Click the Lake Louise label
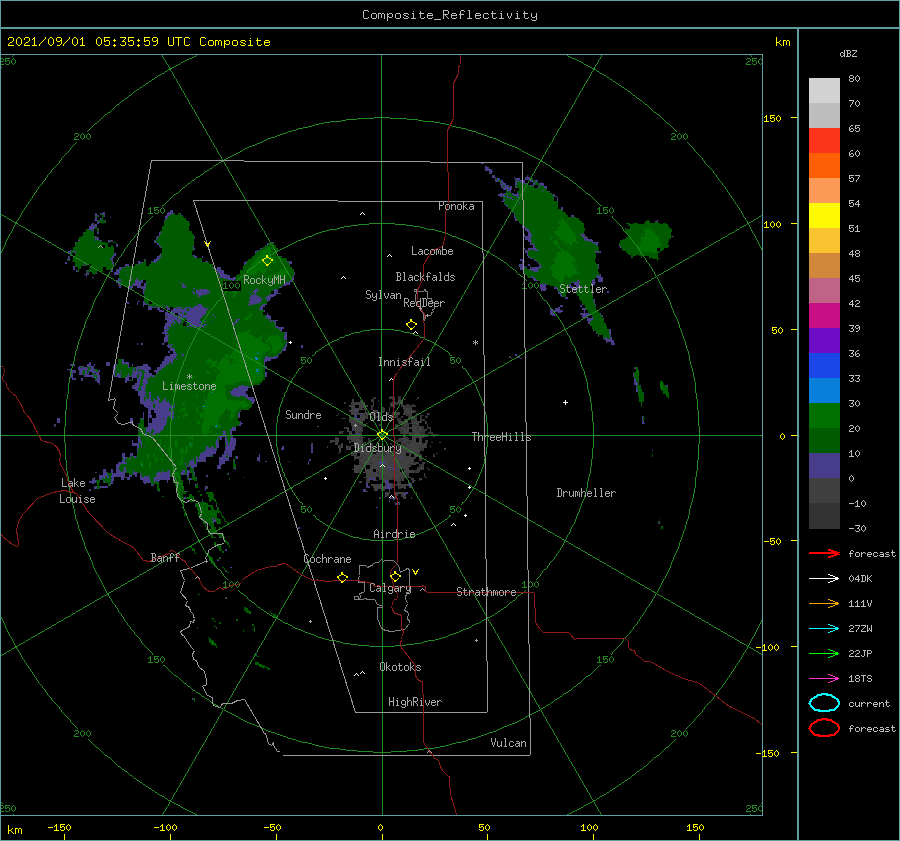 click(77, 491)
